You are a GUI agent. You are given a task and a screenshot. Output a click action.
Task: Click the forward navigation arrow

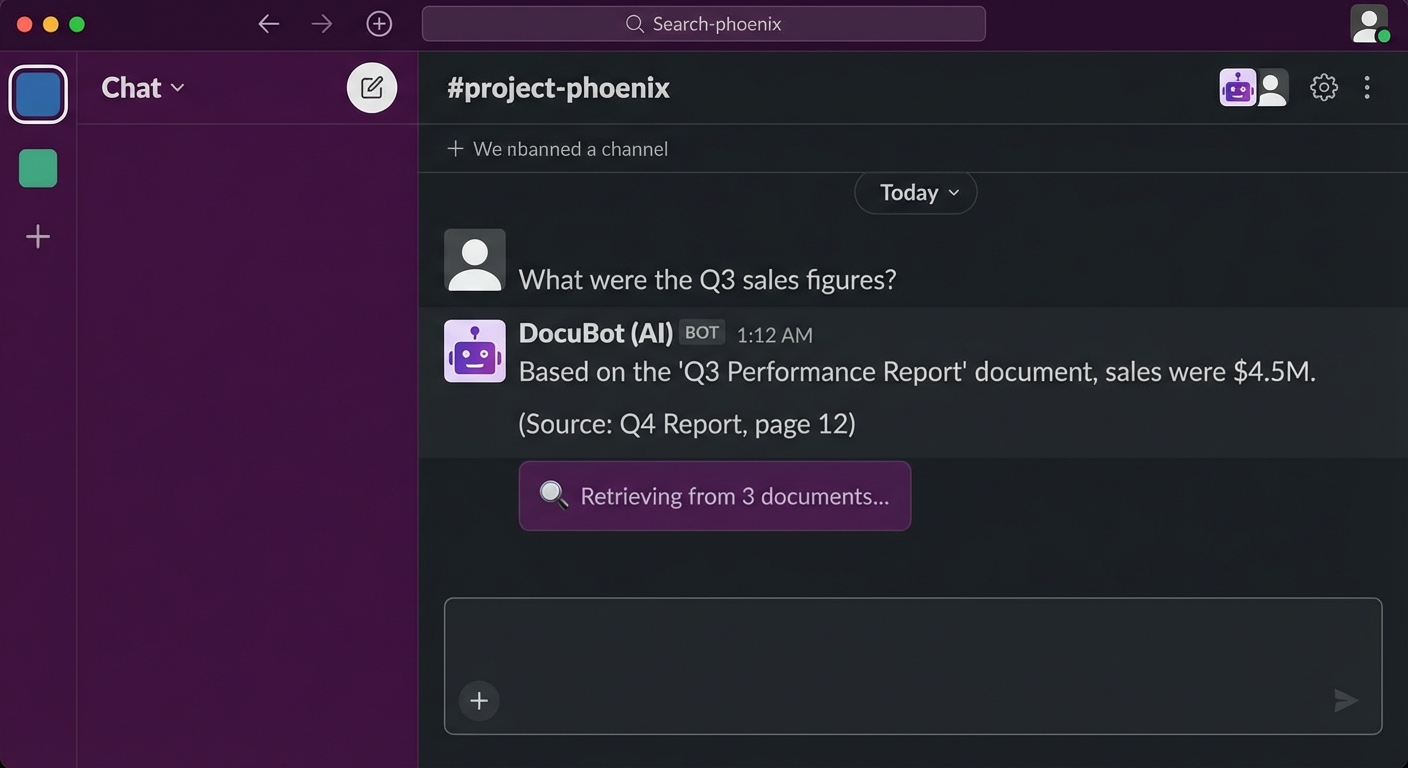coord(321,23)
